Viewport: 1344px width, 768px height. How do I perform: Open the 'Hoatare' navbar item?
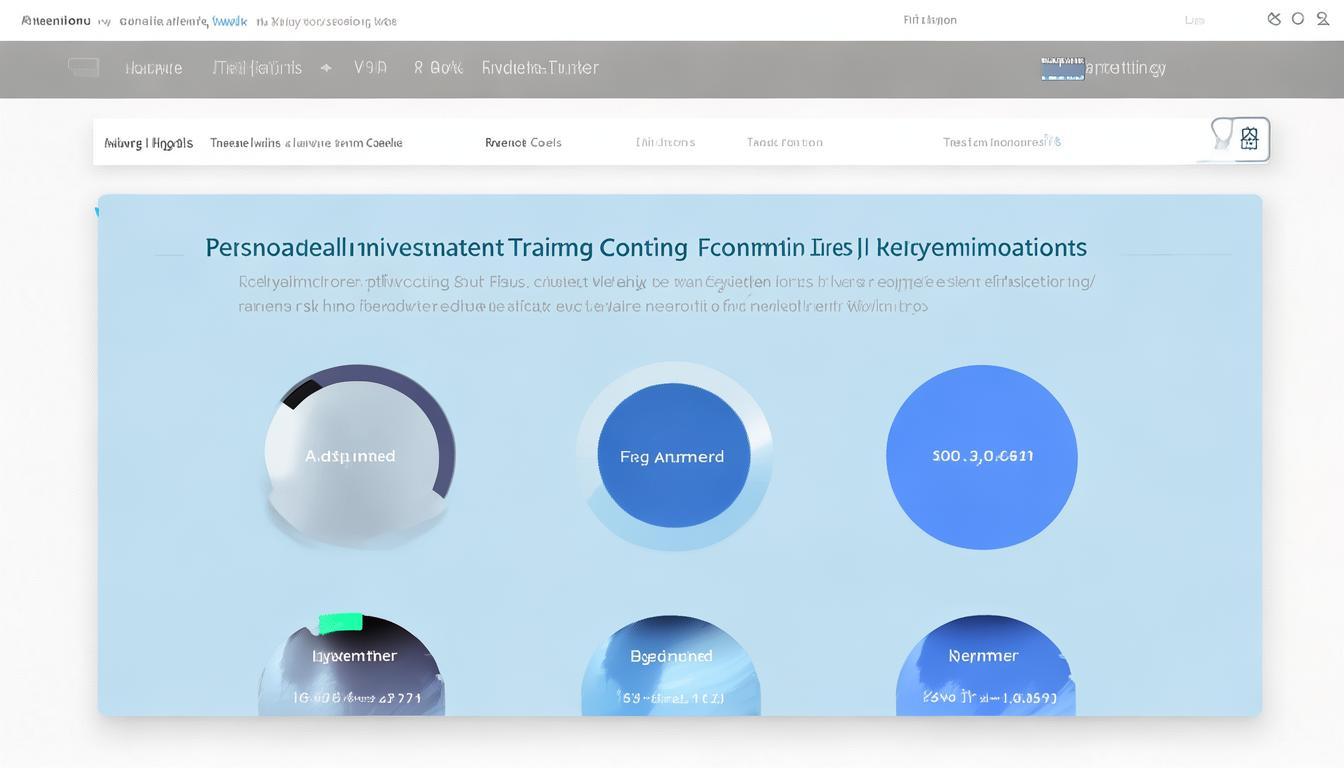coord(153,68)
